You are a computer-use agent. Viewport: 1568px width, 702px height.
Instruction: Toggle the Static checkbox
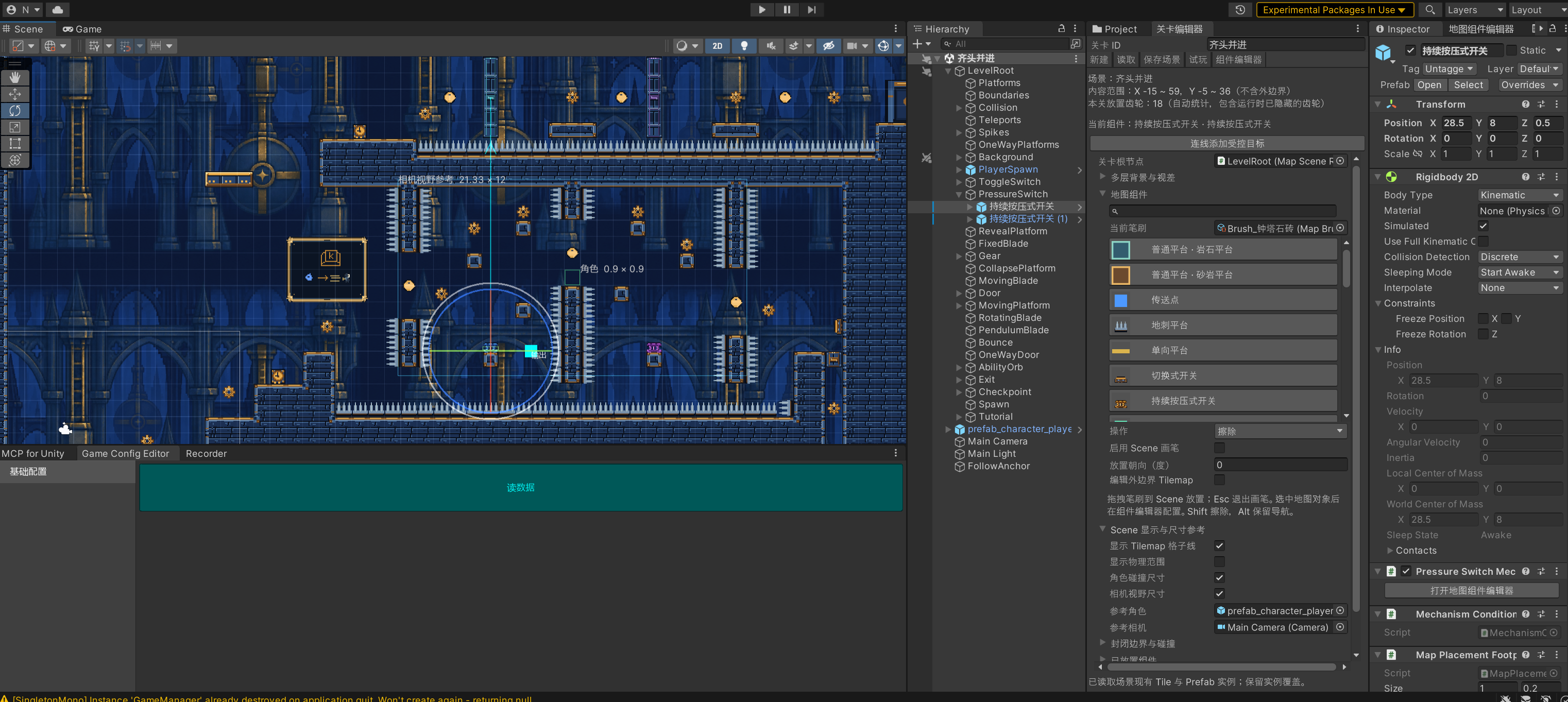[1511, 50]
